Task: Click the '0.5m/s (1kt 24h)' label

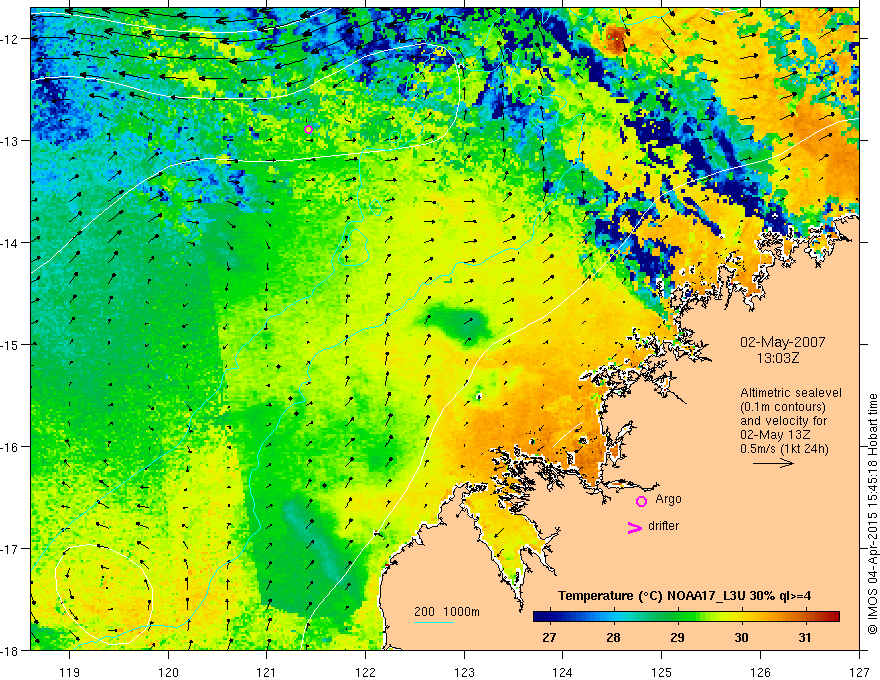Action: 784,449
